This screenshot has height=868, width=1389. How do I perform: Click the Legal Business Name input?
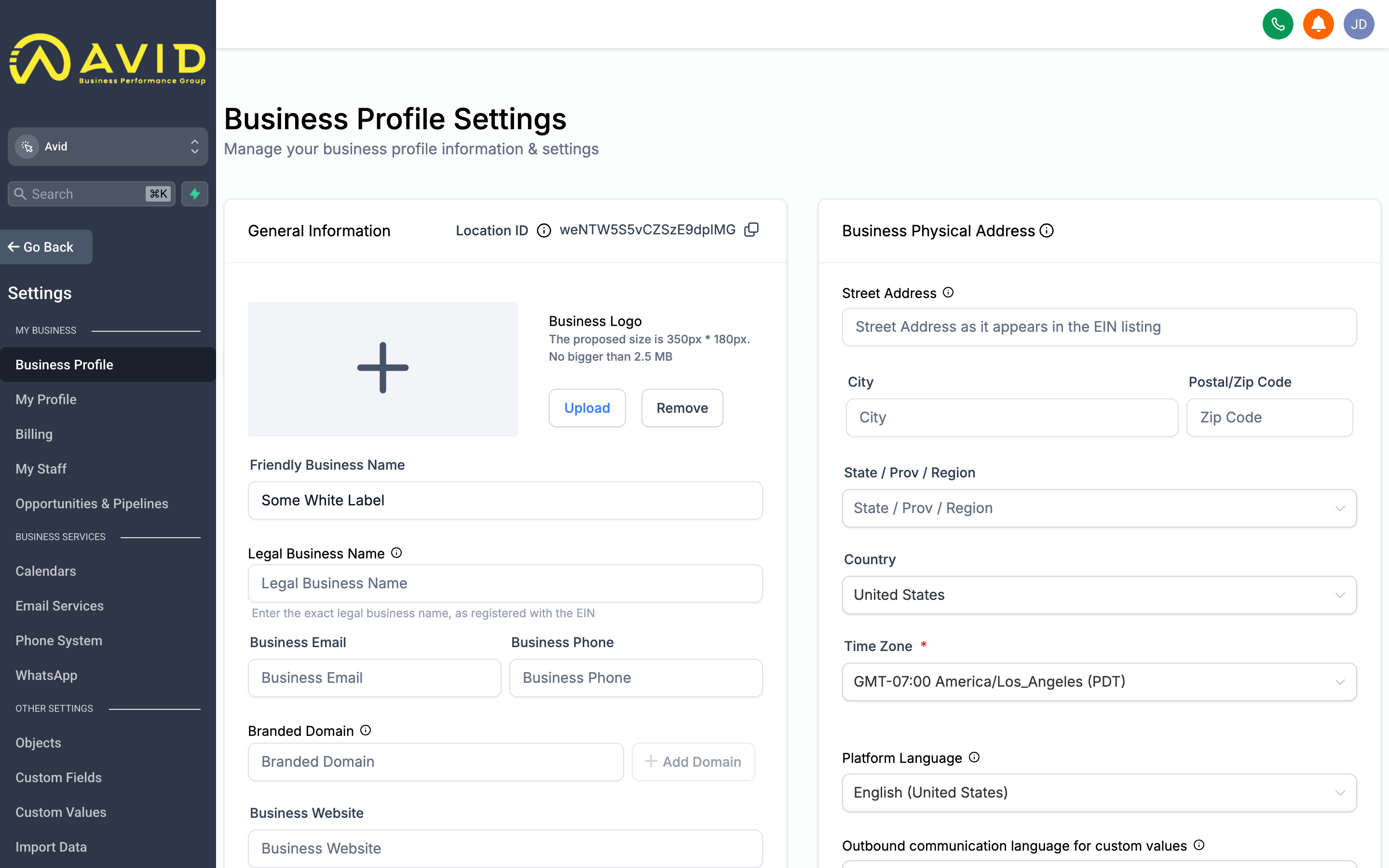505,583
